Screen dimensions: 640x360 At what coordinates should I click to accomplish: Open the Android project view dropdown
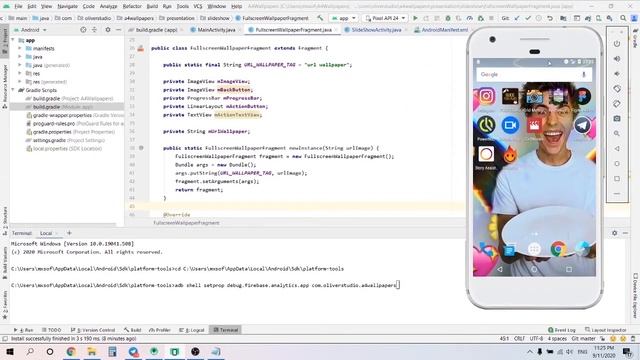point(30,30)
